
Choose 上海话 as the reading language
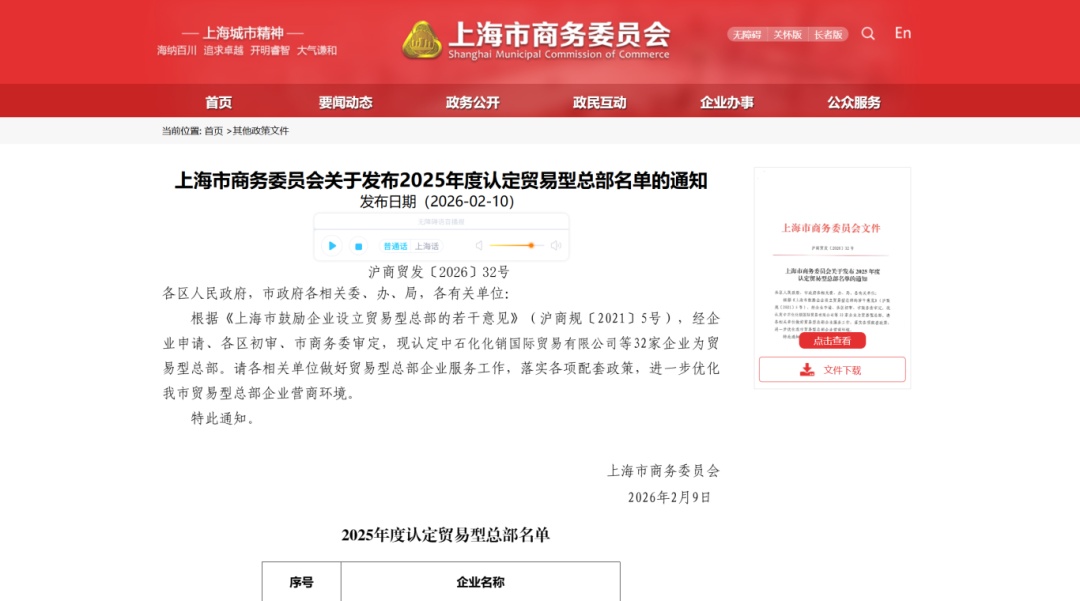point(426,246)
